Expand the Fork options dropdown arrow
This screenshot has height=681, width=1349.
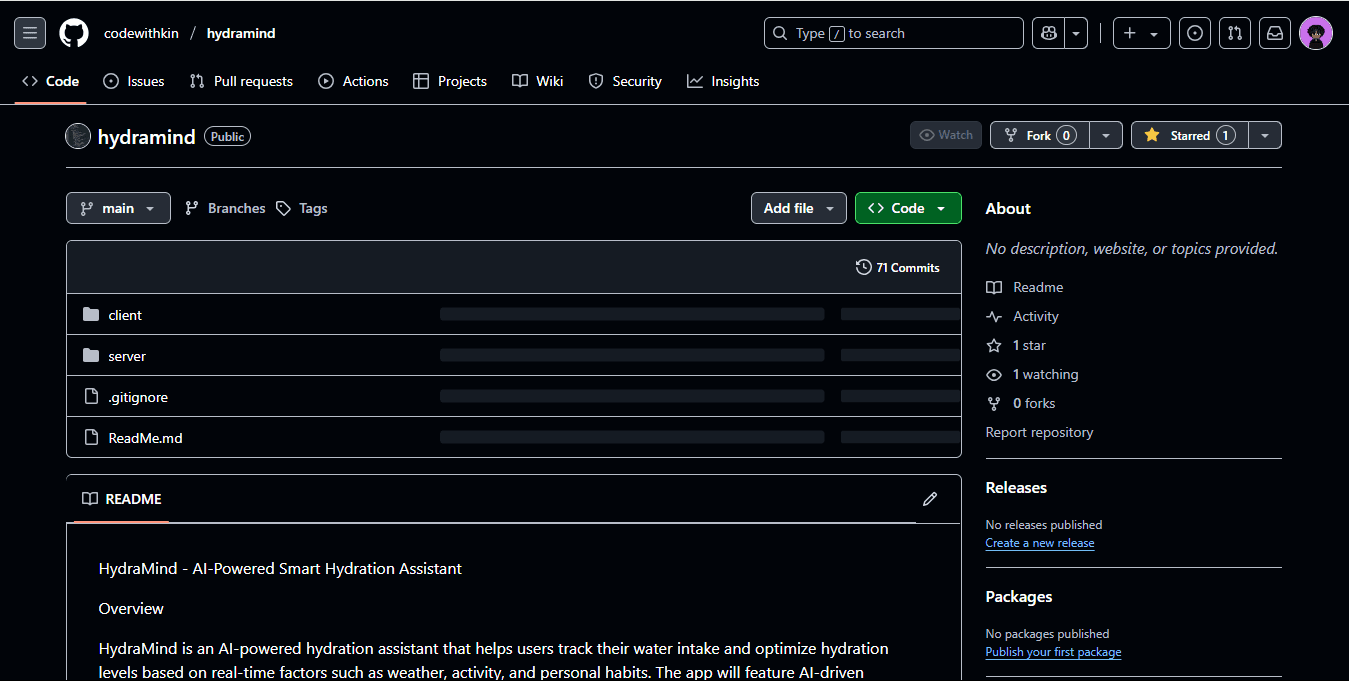pyautogui.click(x=1106, y=135)
